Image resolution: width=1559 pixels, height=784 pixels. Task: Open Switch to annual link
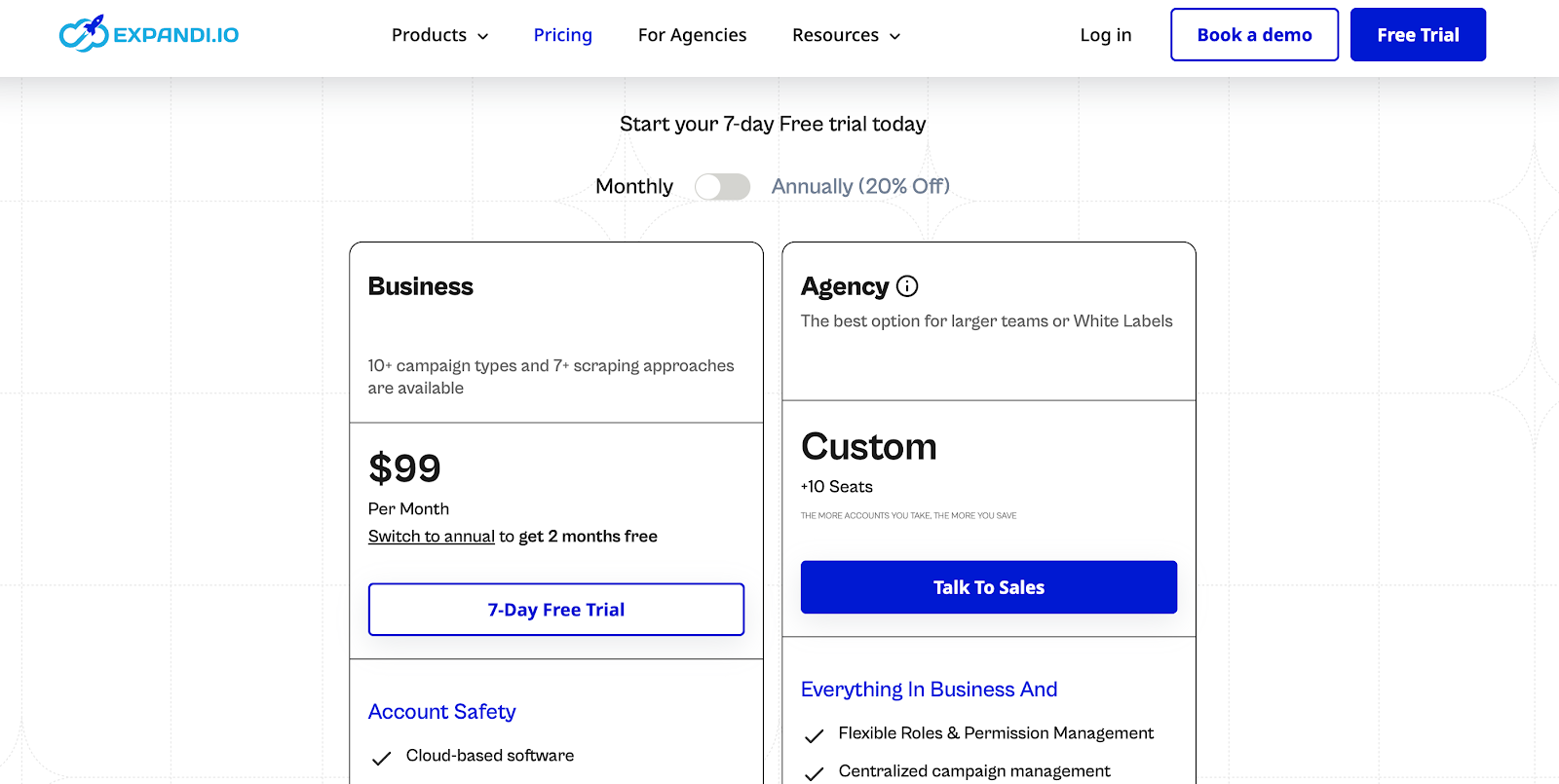coord(431,536)
